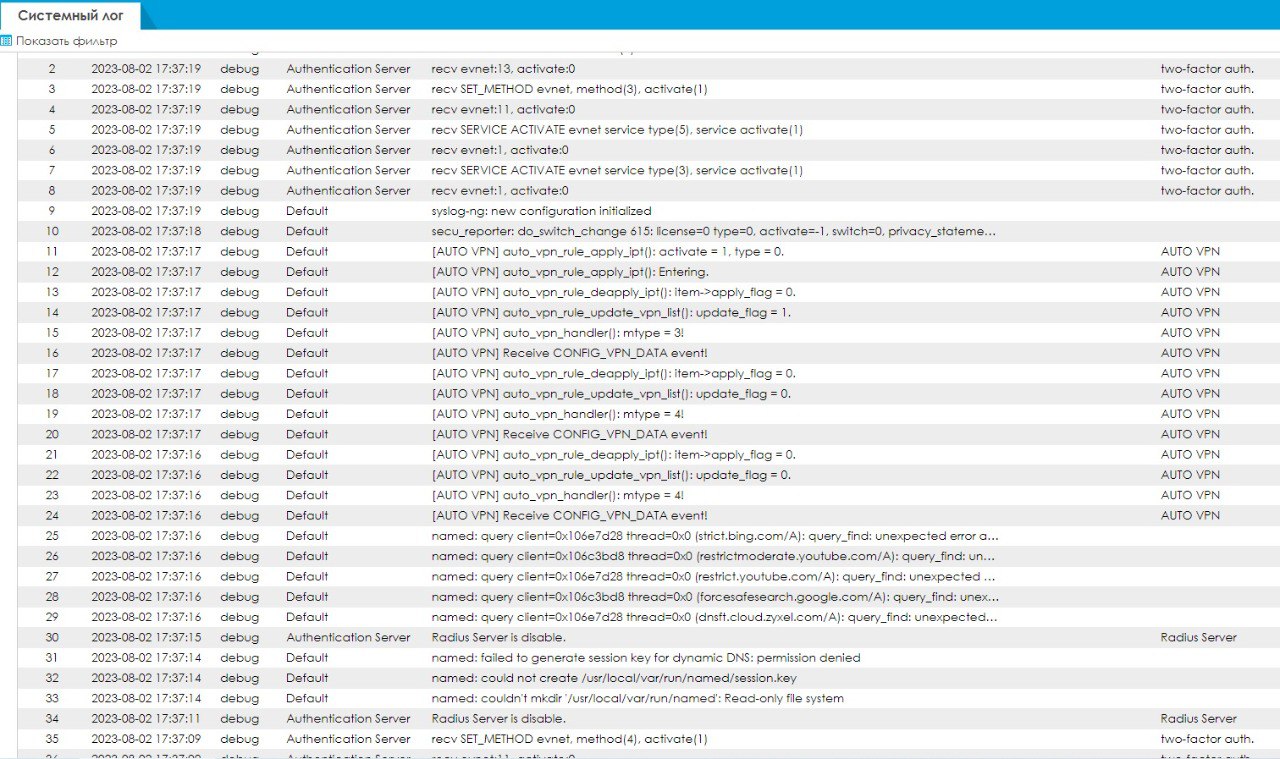Click 'Radius Server is disable.' in row 30
Image resolution: width=1280 pixels, height=759 pixels.
point(499,637)
